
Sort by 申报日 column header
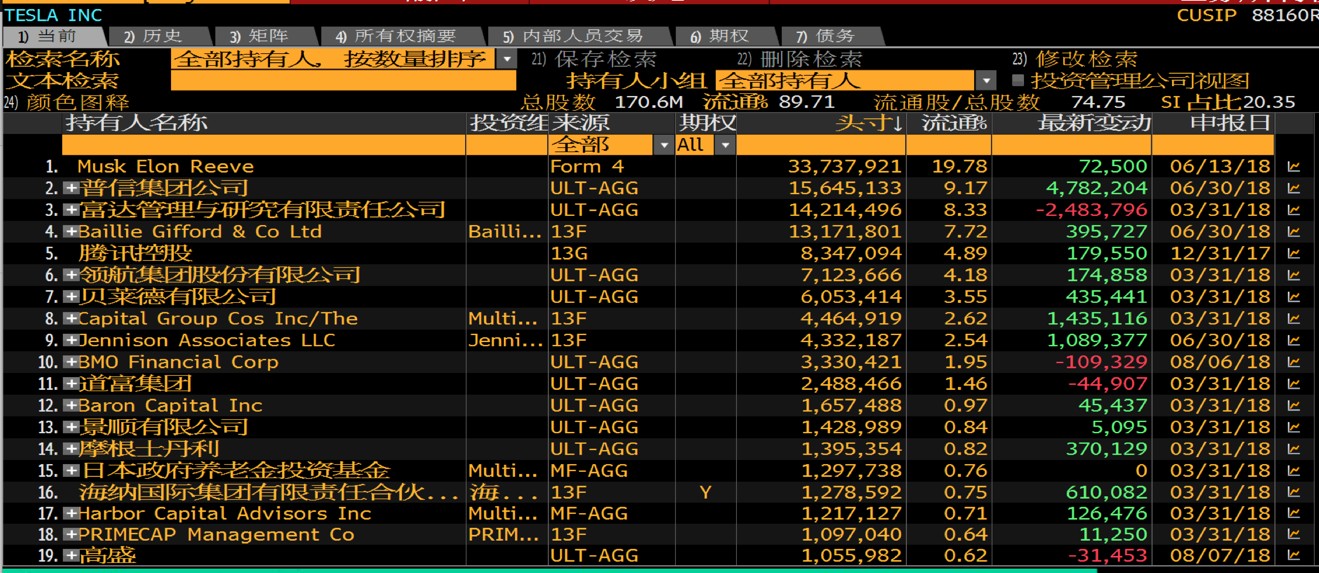pyautogui.click(x=1230, y=123)
